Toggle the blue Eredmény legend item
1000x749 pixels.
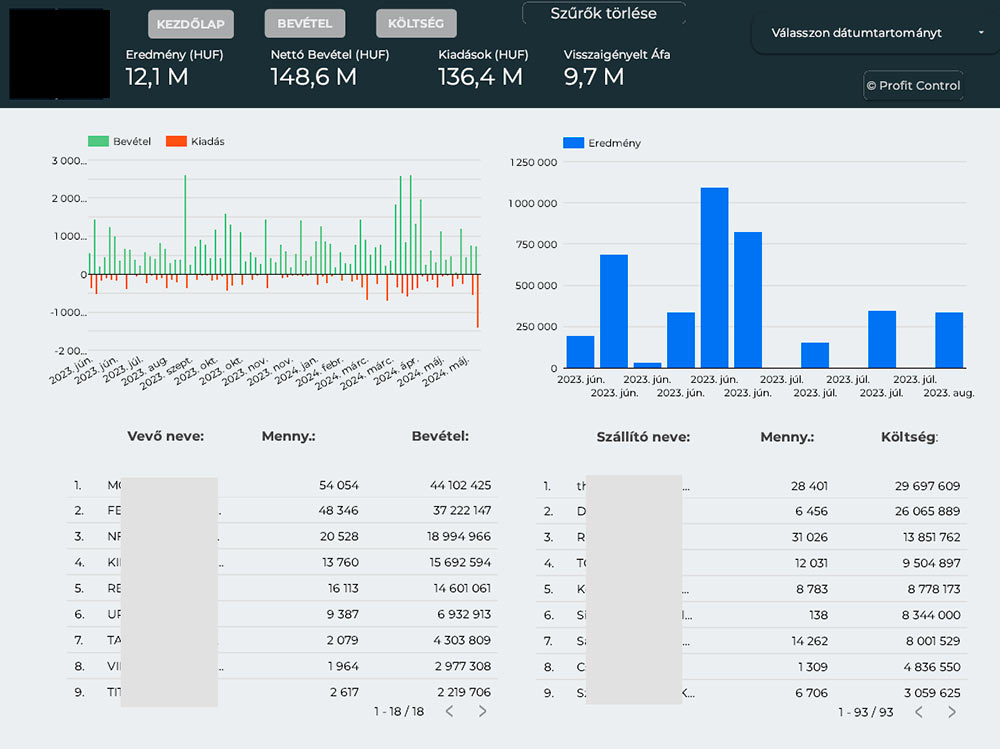(602, 143)
